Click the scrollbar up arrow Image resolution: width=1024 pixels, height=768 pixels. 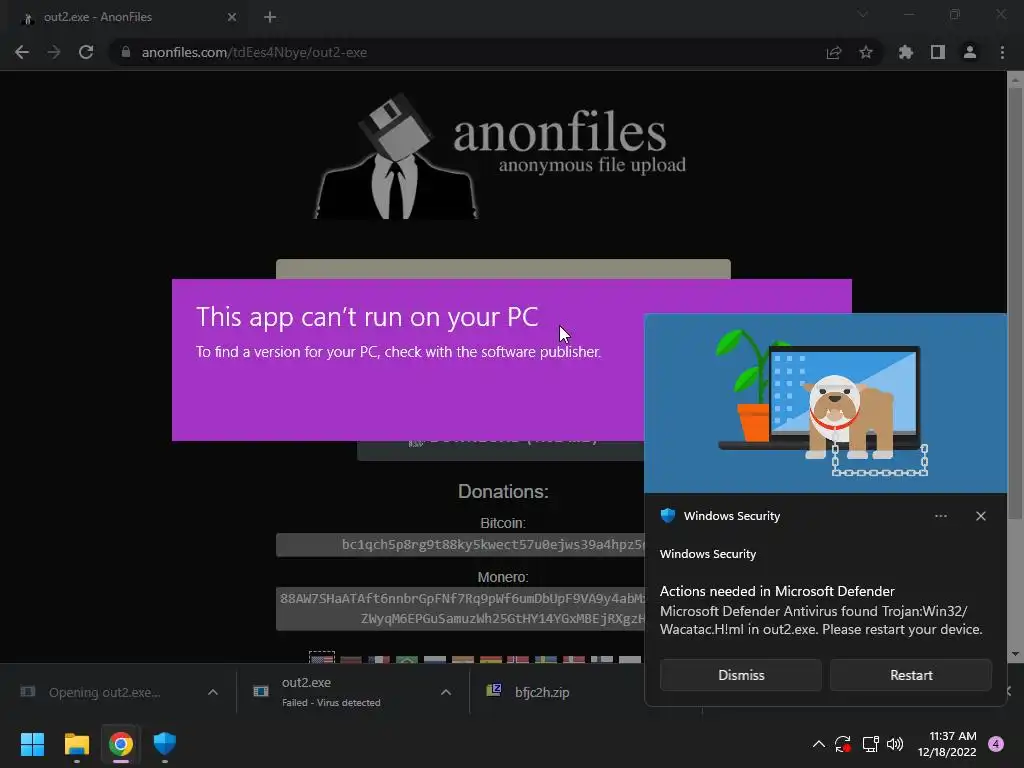[1015, 80]
